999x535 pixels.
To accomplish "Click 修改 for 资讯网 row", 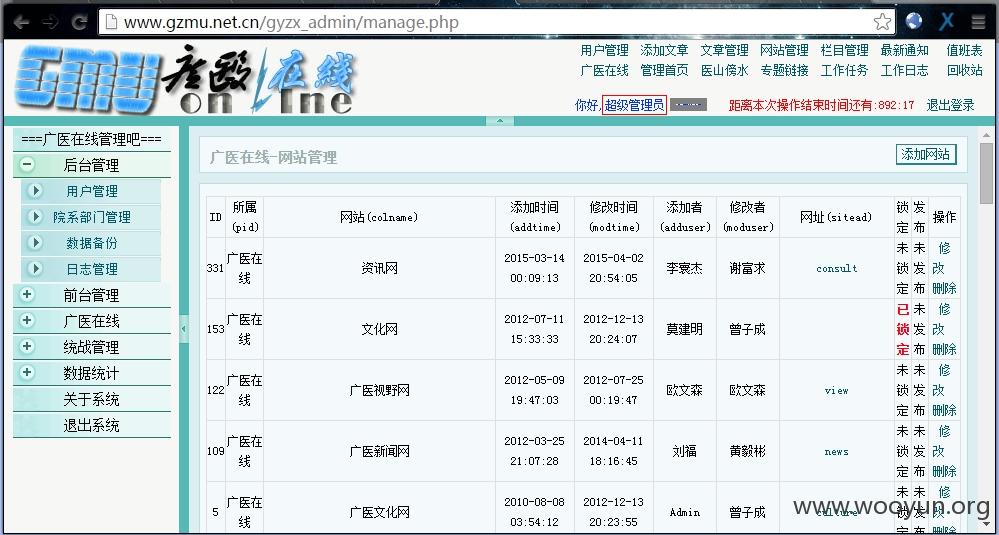I will point(942,258).
